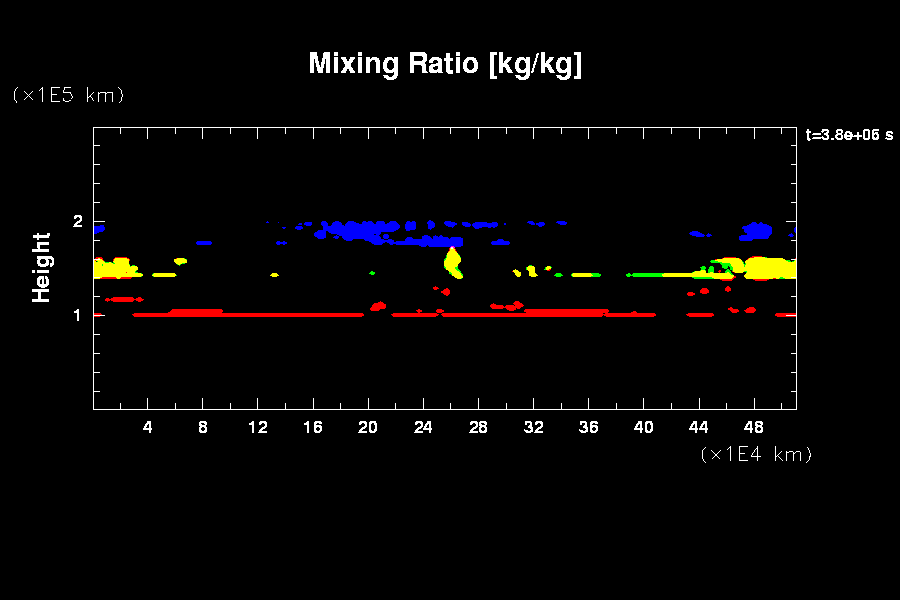Click the x-axis tick label "24"
The width and height of the screenshot is (900, 600).
point(423,427)
